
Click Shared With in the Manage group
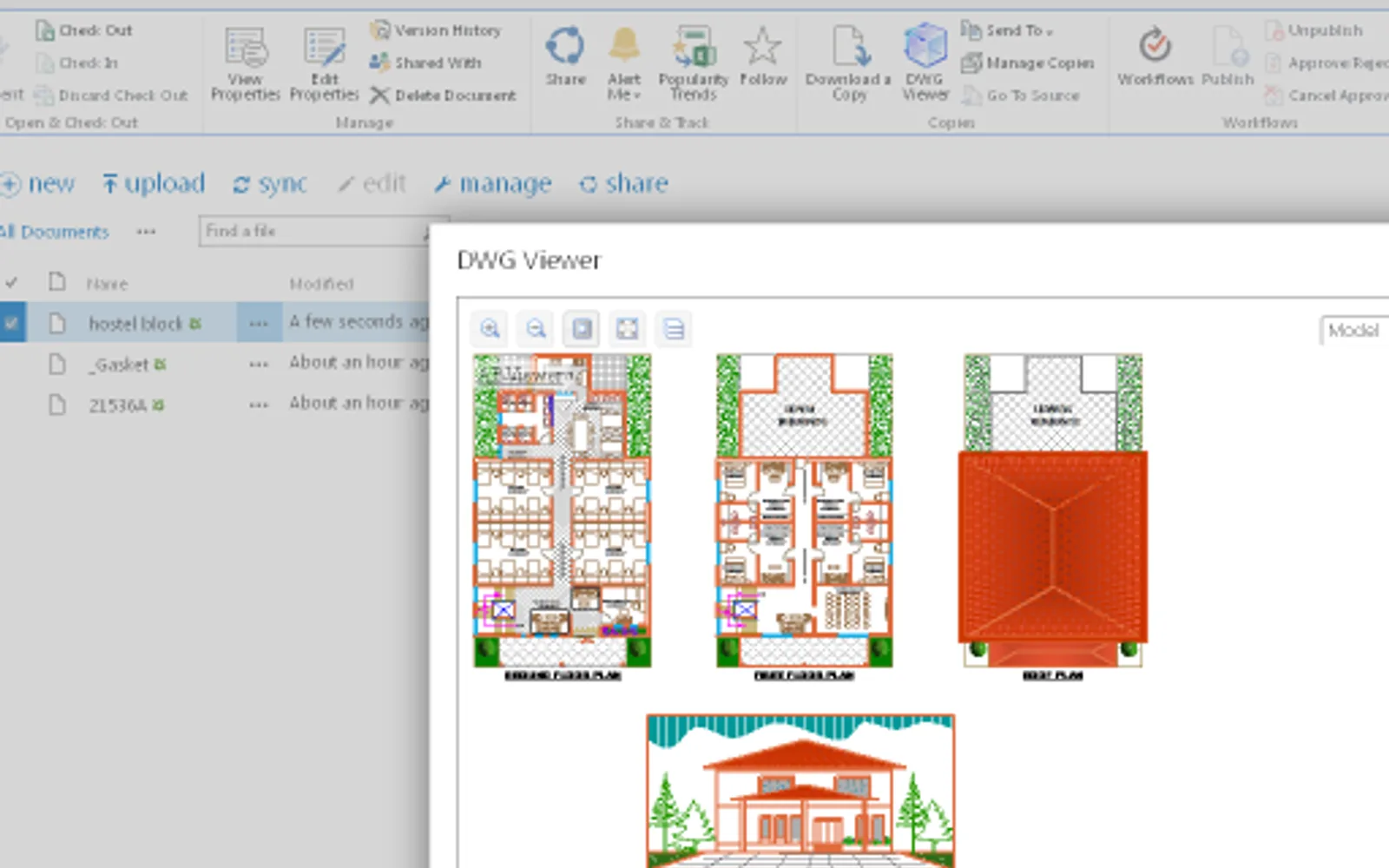tap(425, 62)
